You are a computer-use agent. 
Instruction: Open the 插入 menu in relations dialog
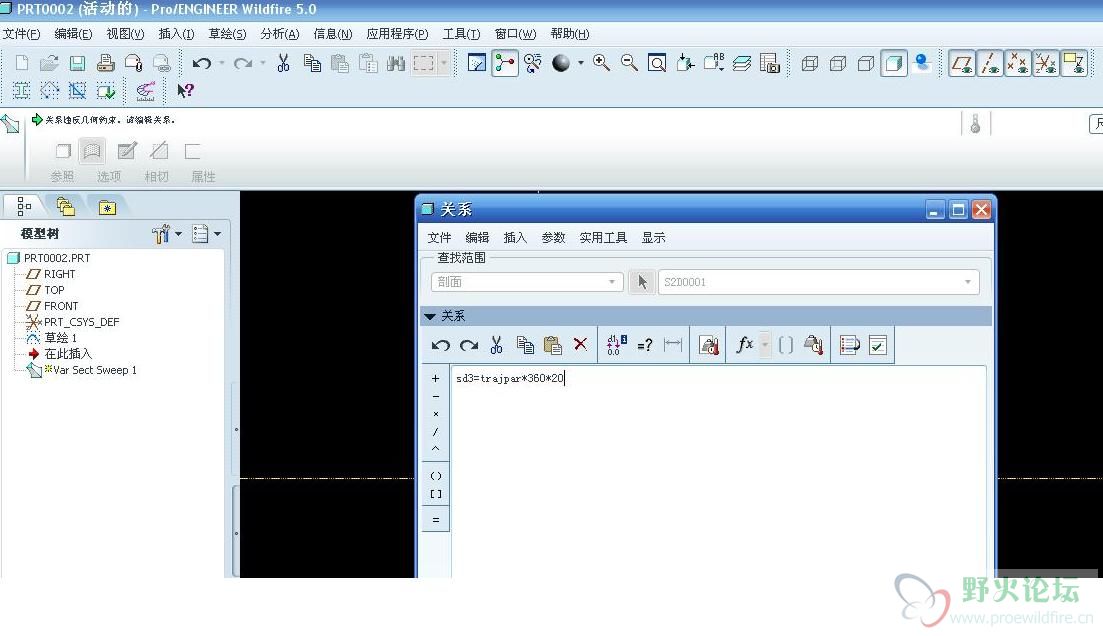click(x=515, y=238)
